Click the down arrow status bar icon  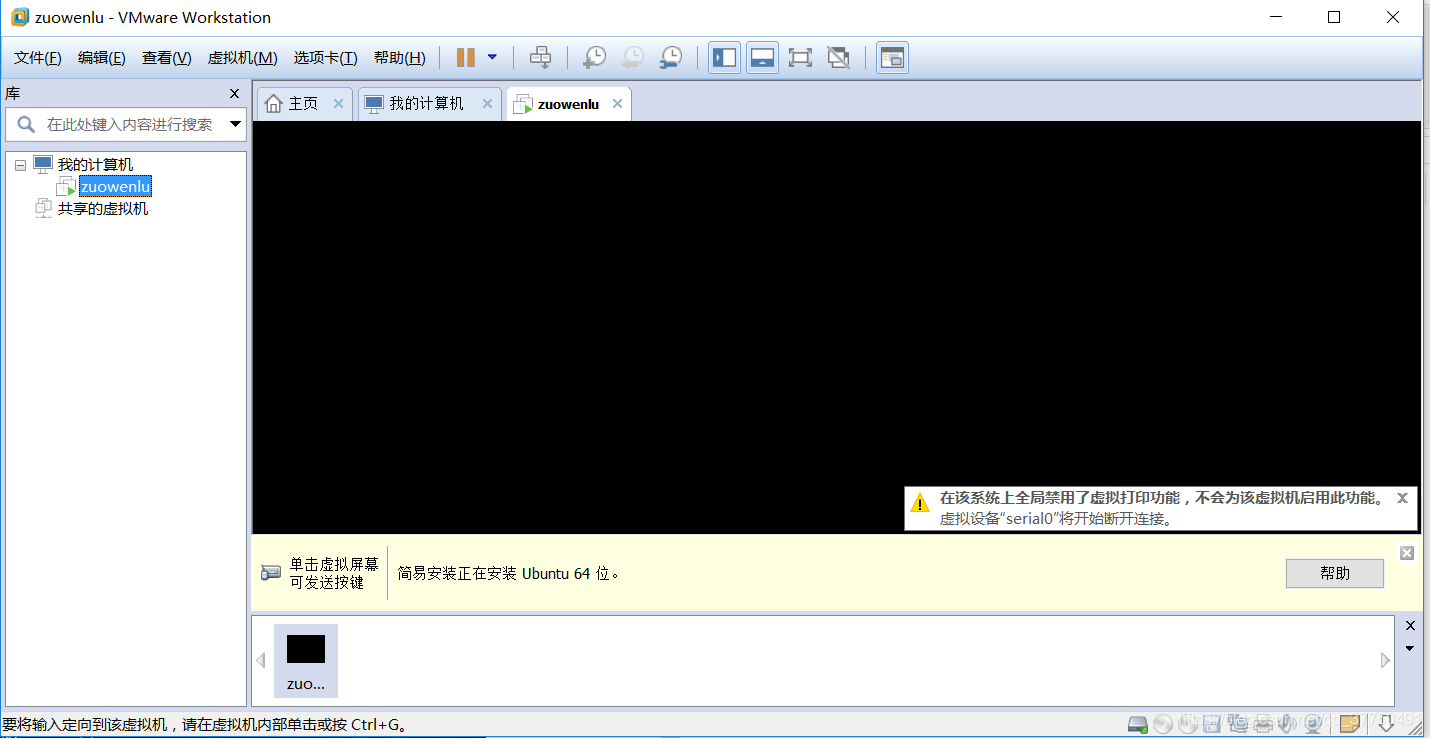(1386, 724)
